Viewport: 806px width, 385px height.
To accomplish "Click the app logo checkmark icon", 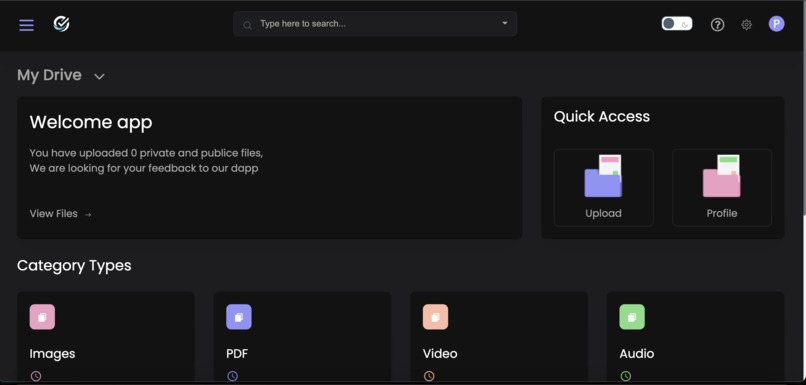I will click(x=62, y=24).
